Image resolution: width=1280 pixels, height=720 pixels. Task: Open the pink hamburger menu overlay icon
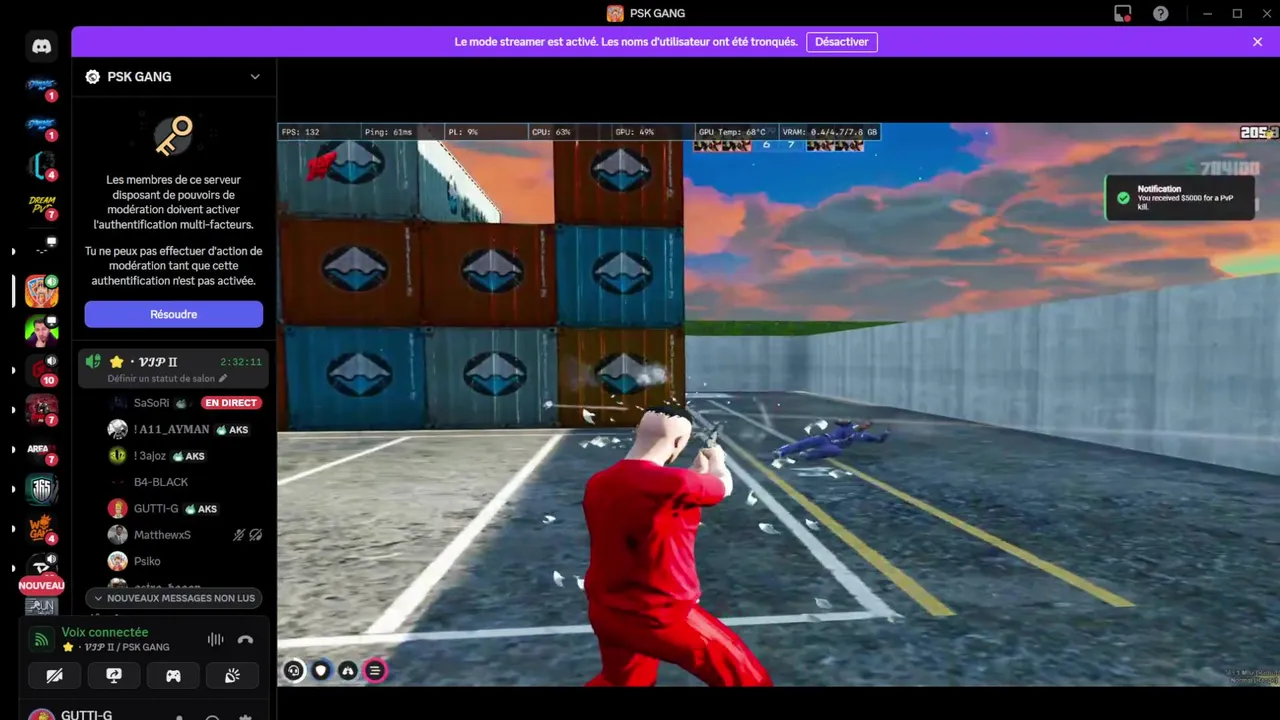coord(375,671)
